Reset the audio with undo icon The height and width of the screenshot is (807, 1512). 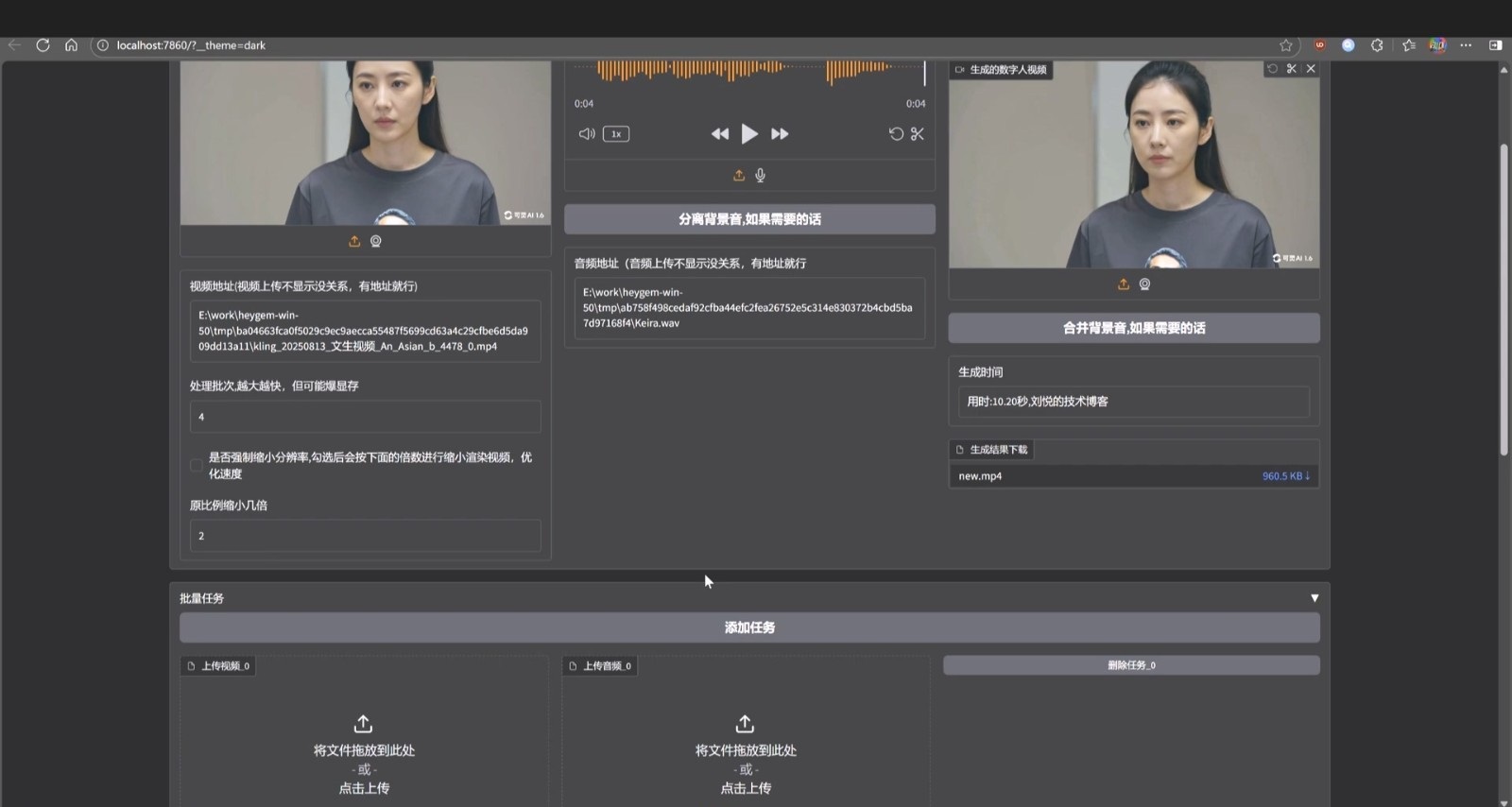pos(896,134)
